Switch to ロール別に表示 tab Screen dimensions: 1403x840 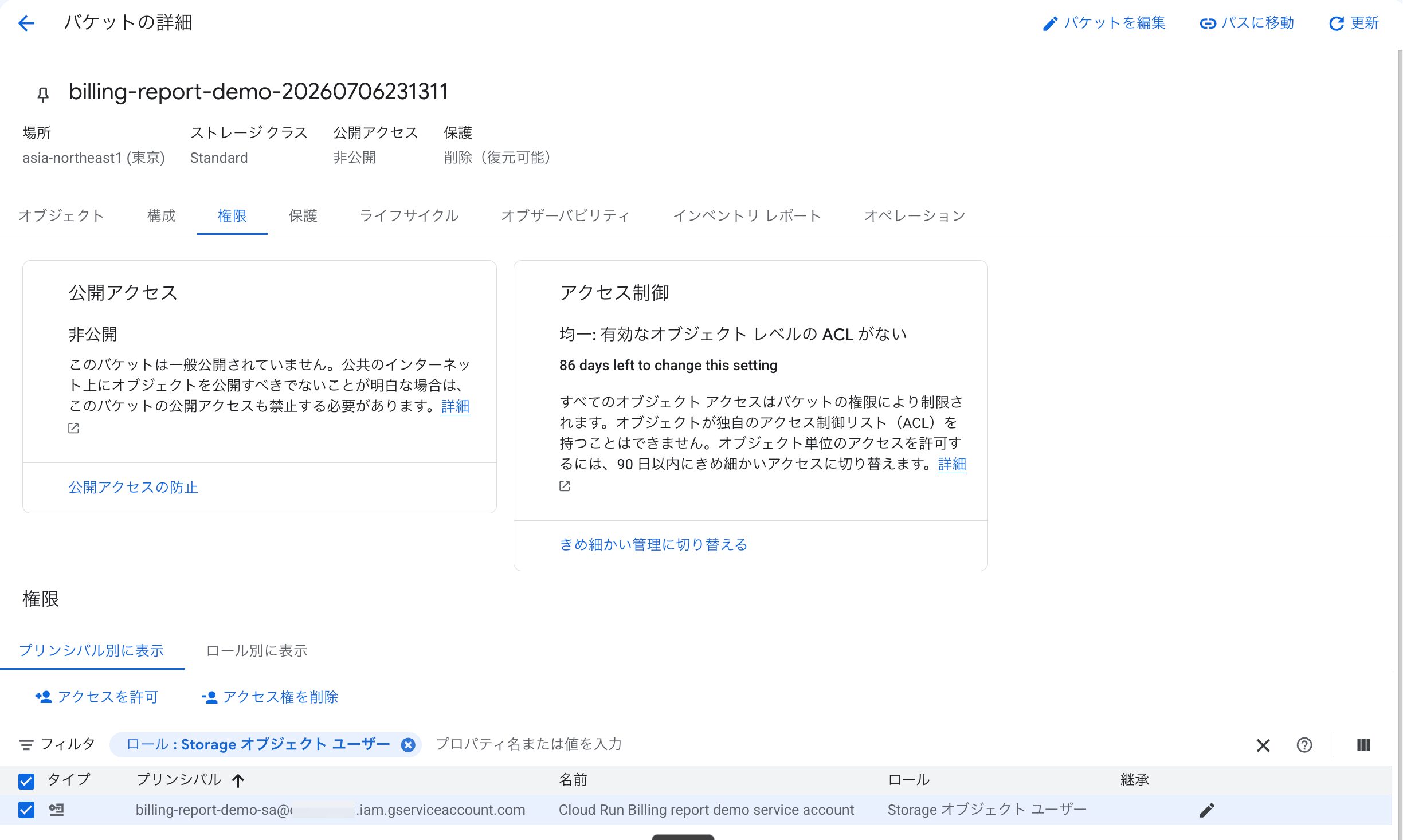[x=256, y=650]
